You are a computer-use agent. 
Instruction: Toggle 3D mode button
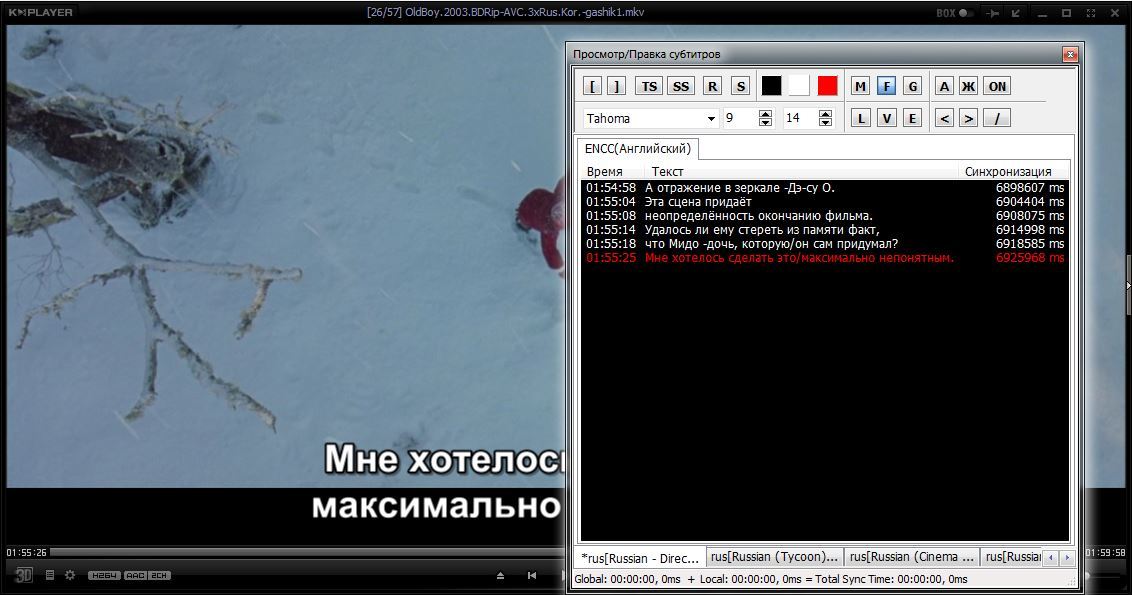[24, 575]
